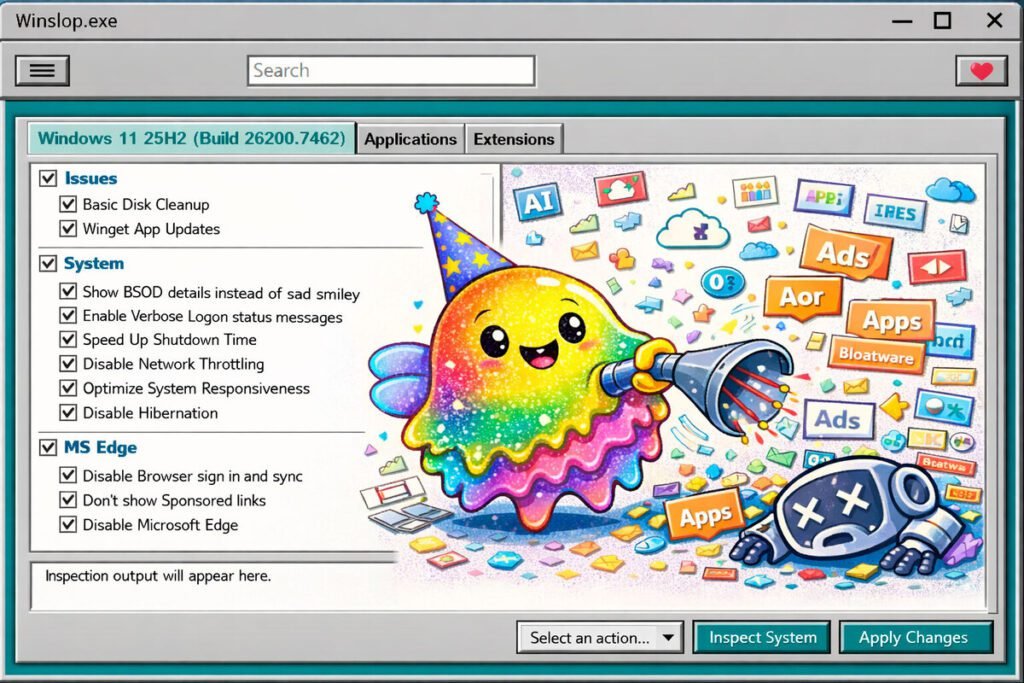
Task: Uncheck Don't show Sponsored links
Action: (68, 500)
